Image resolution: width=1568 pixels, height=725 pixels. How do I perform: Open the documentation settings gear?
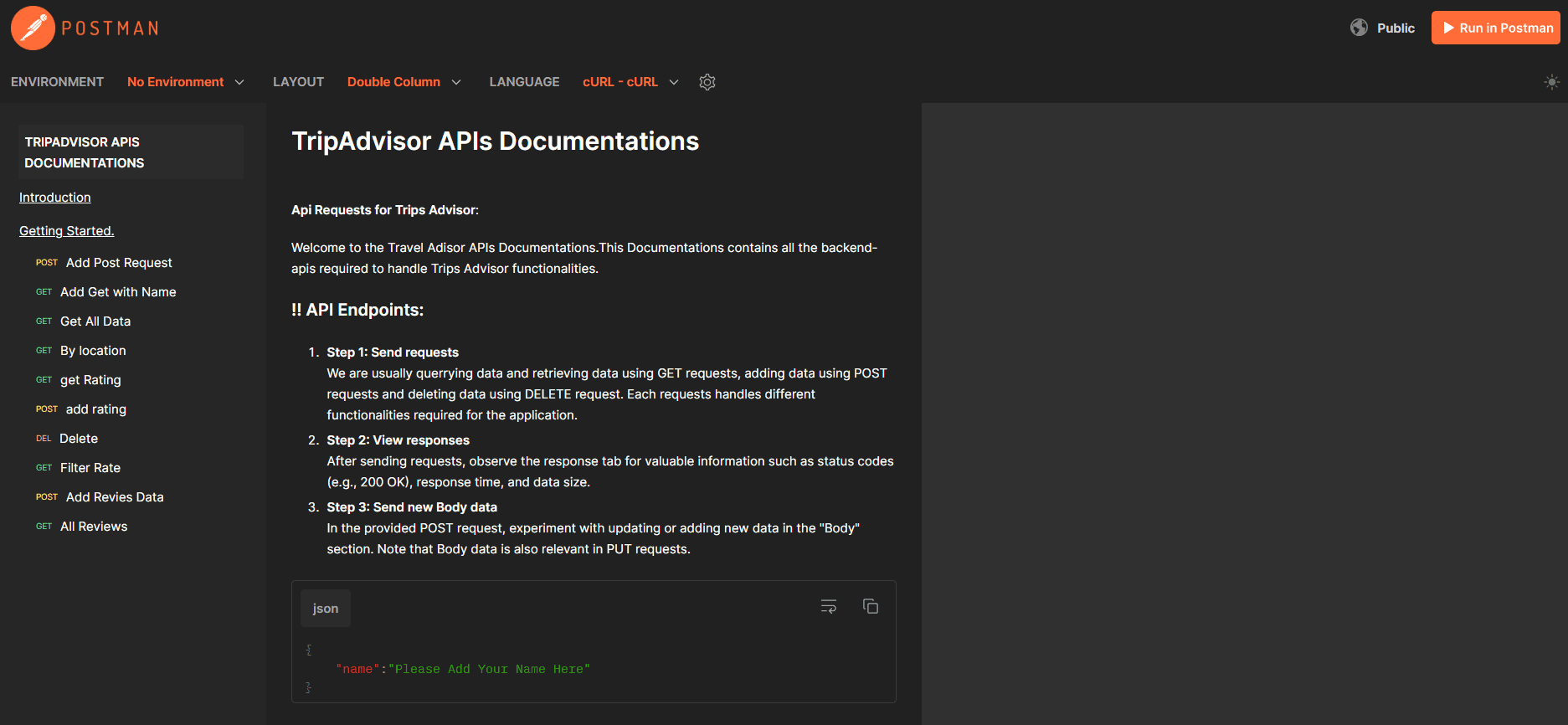pyautogui.click(x=707, y=82)
